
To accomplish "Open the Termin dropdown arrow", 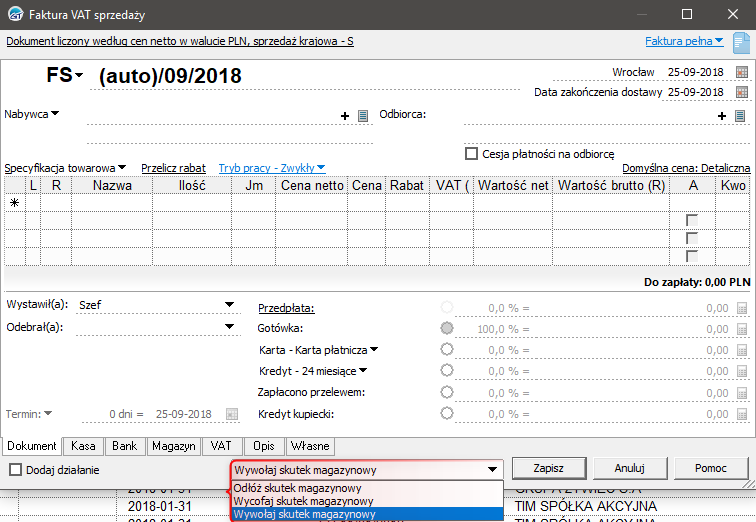I will pyautogui.click(x=48, y=414).
